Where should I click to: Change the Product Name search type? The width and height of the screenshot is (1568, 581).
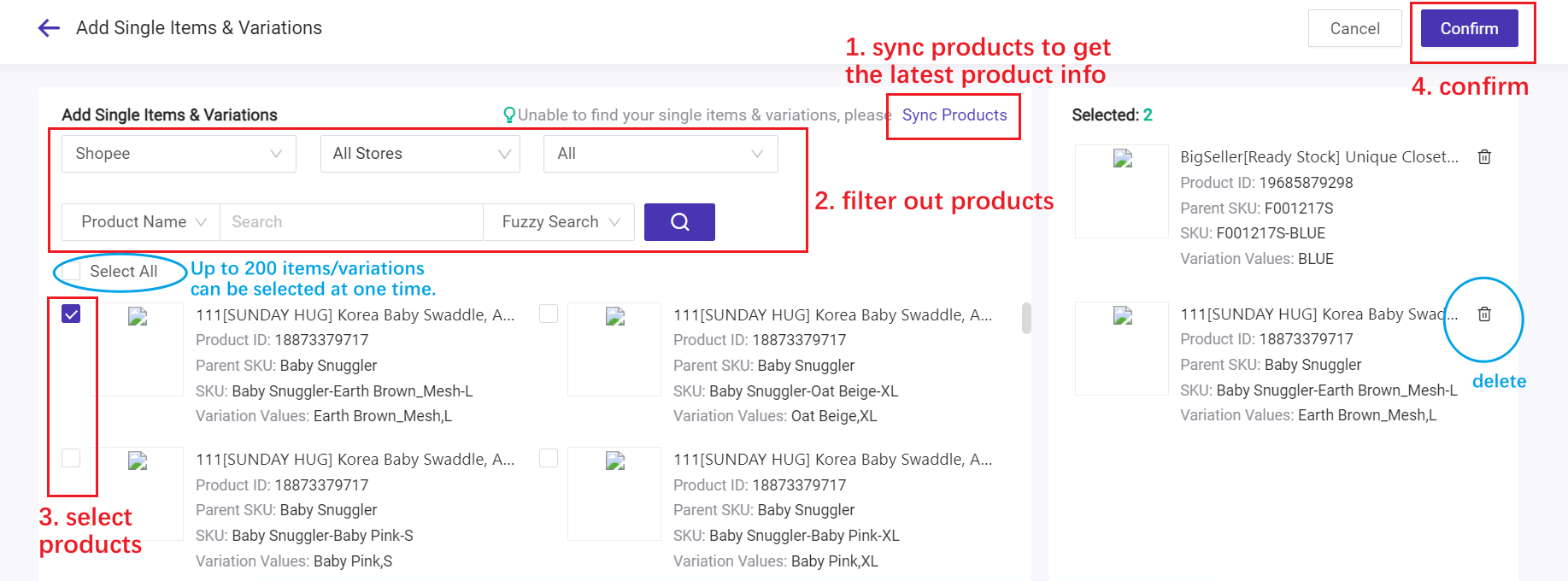141,222
